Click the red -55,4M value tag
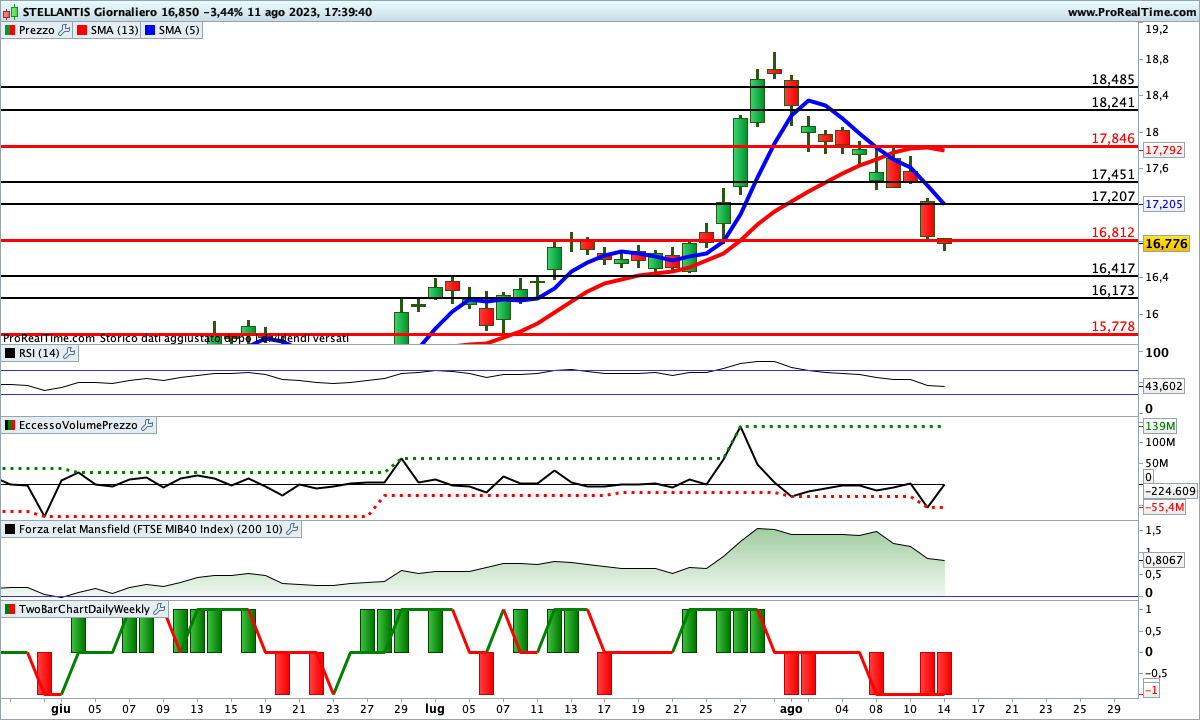 [x=1164, y=508]
